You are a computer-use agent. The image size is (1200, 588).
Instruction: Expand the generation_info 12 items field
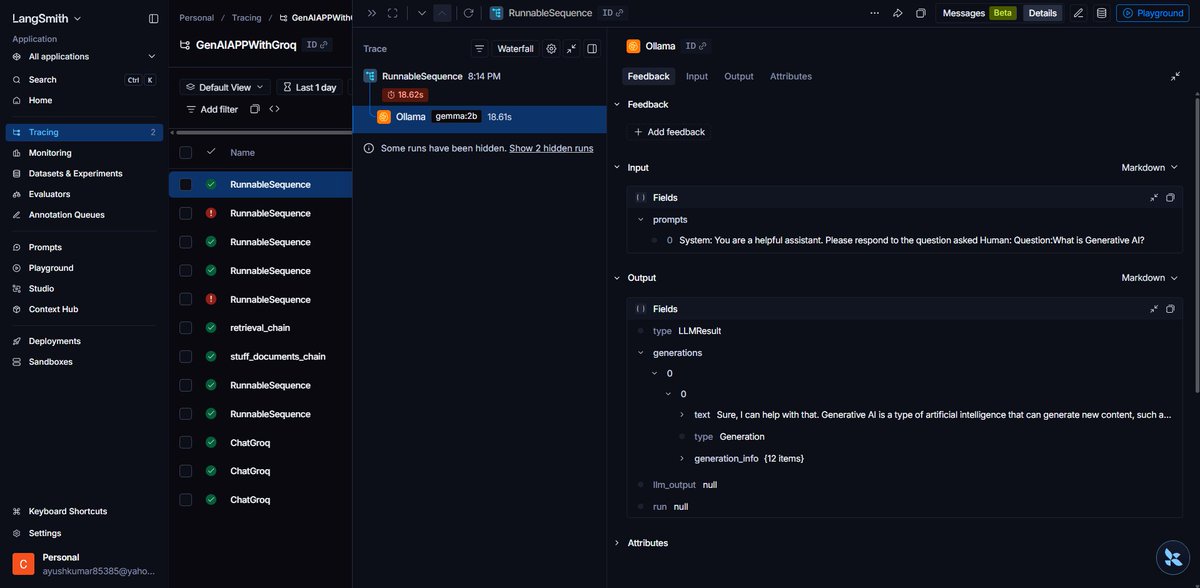coord(682,459)
